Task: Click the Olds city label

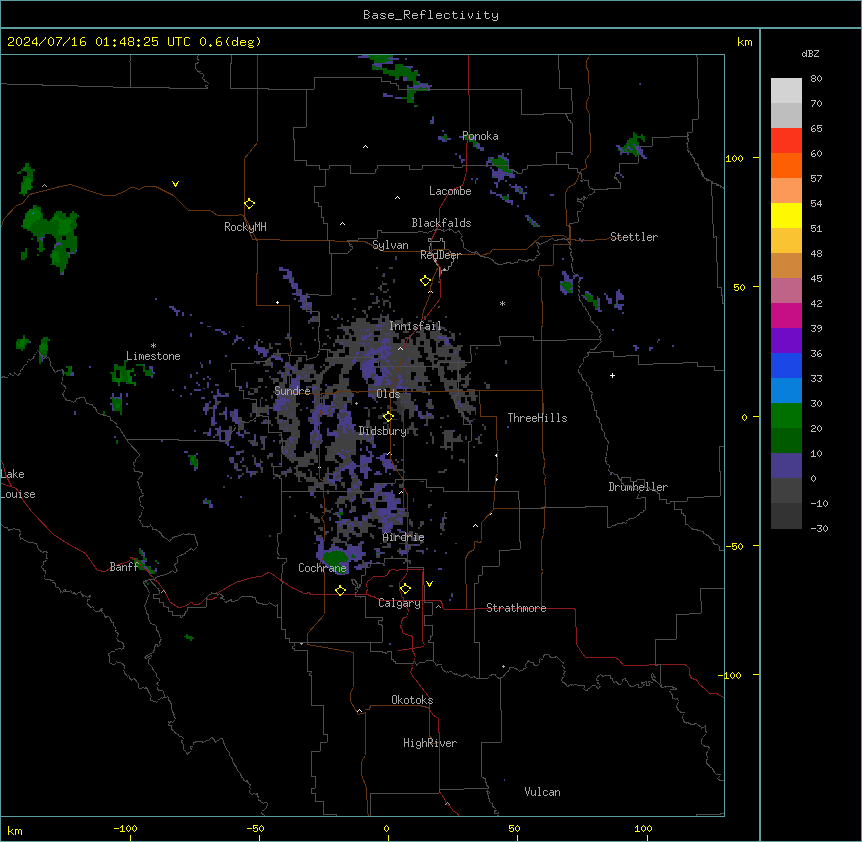Action: [388, 394]
